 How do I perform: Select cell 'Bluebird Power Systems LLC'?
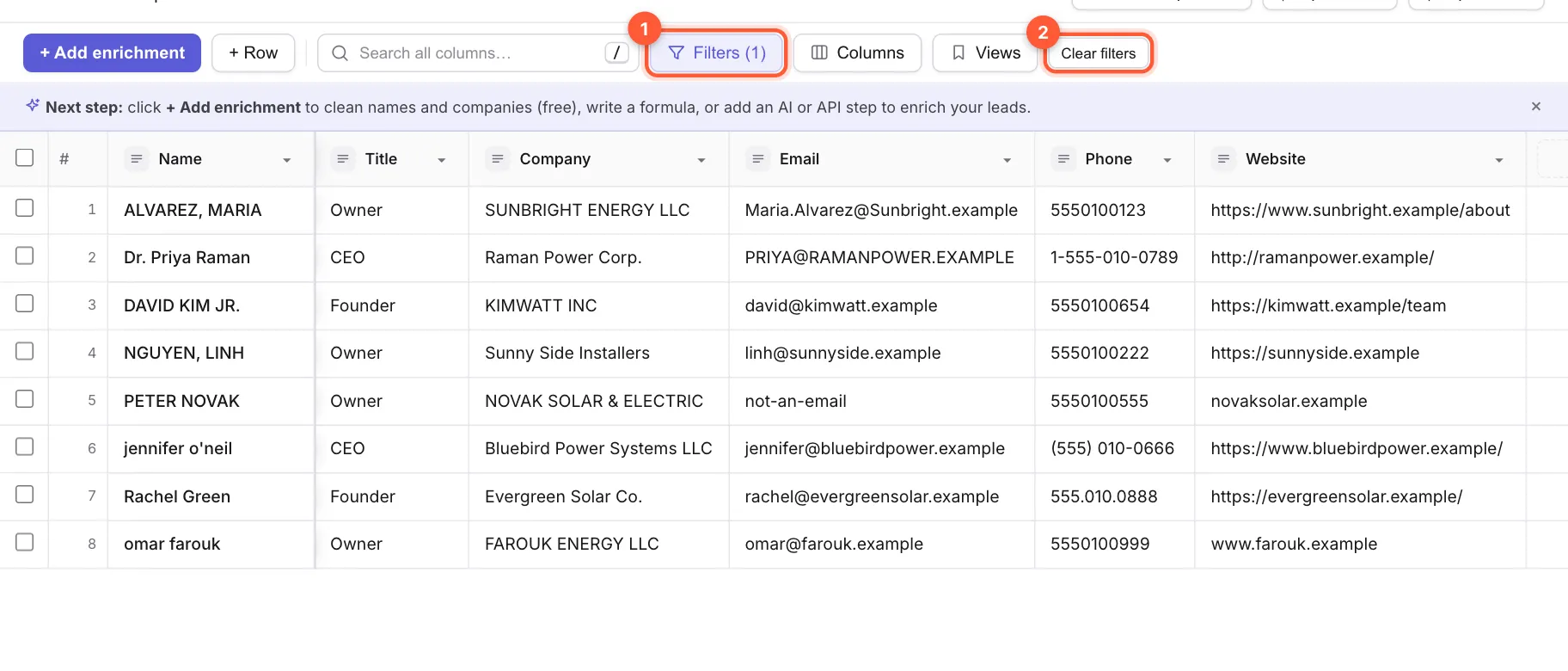click(598, 448)
